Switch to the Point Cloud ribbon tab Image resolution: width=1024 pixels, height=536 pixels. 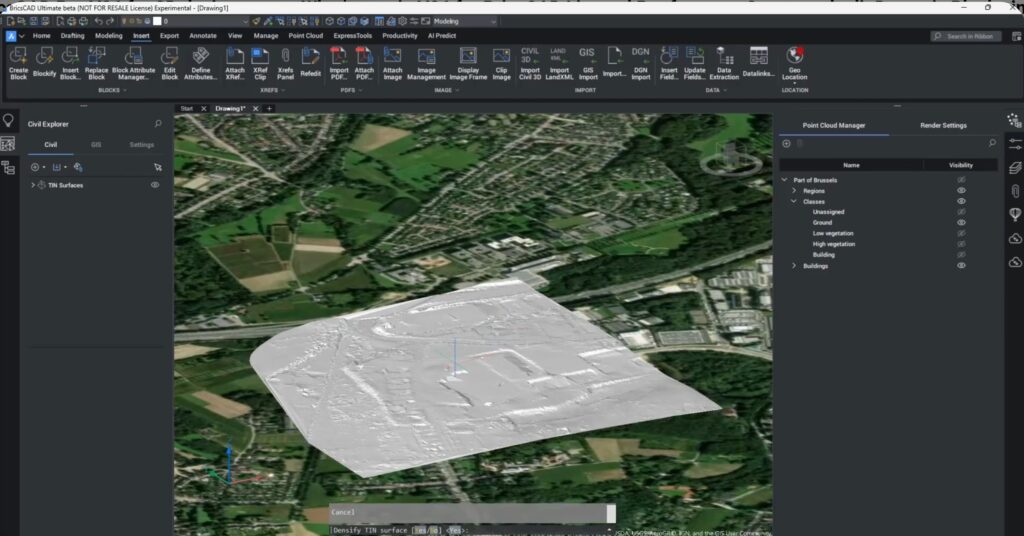306,36
